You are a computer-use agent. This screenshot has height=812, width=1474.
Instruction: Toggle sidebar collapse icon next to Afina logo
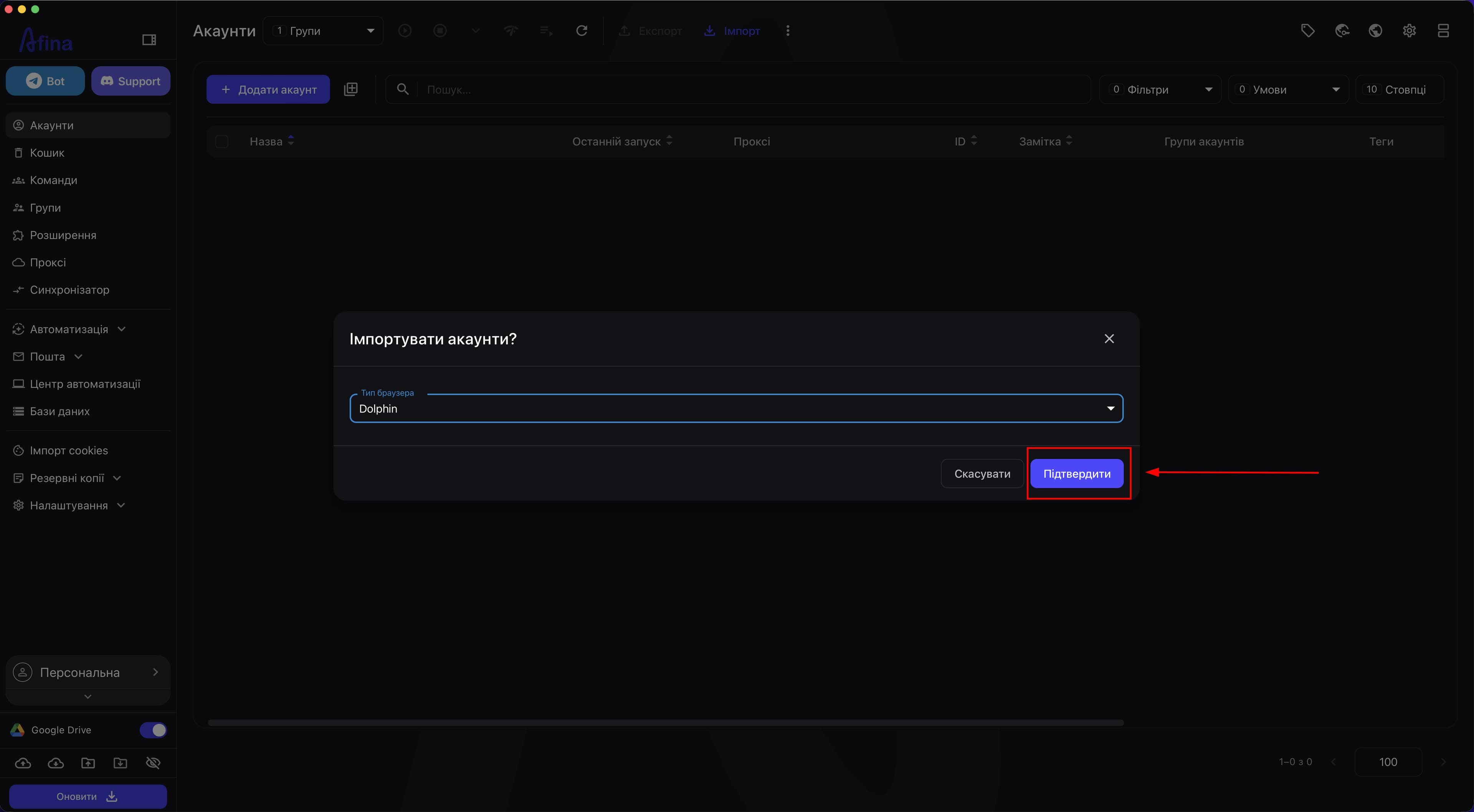[149, 40]
